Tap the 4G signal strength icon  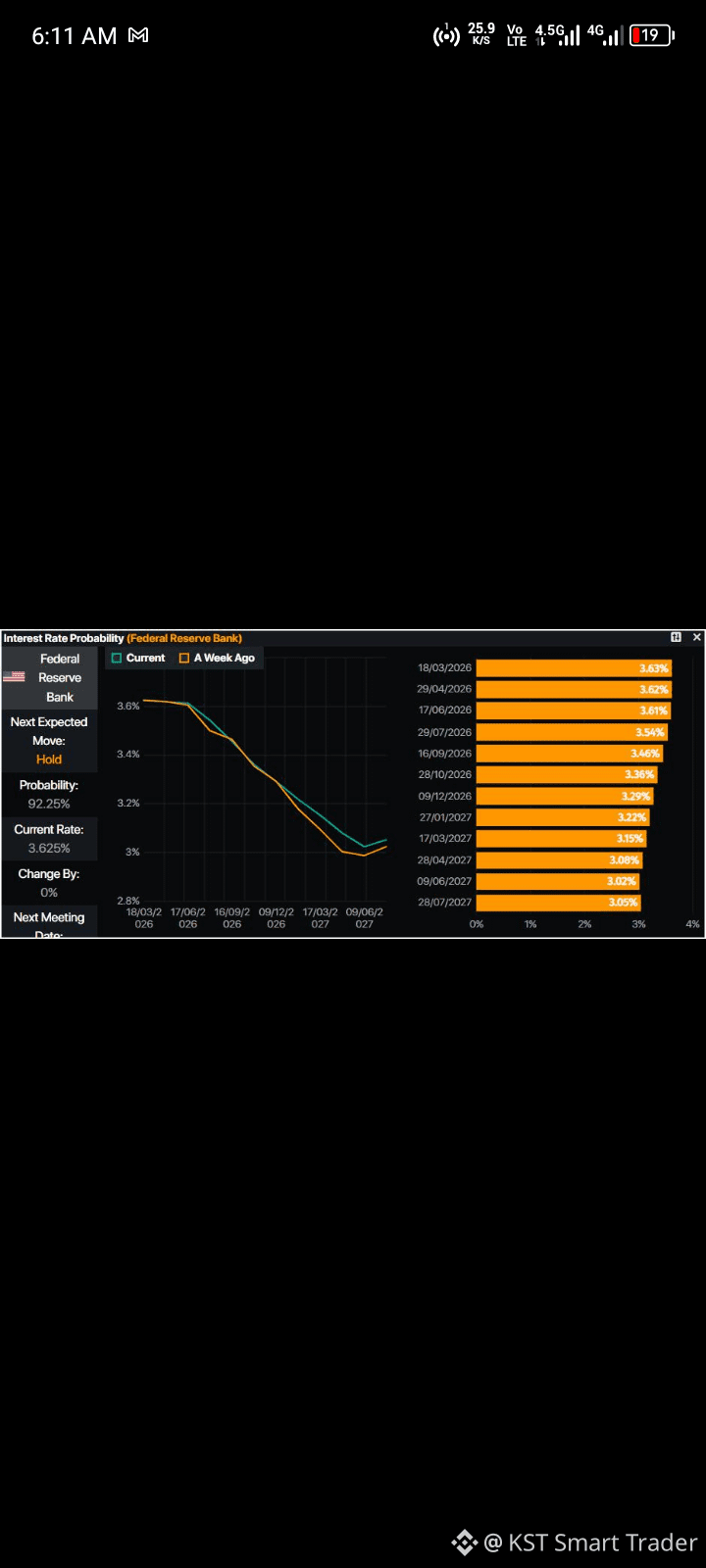[605, 35]
